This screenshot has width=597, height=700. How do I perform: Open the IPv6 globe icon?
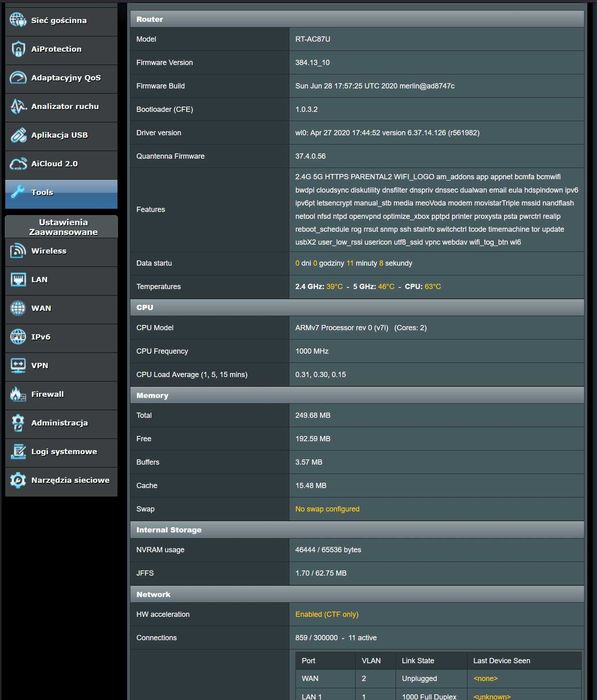[x=18, y=337]
